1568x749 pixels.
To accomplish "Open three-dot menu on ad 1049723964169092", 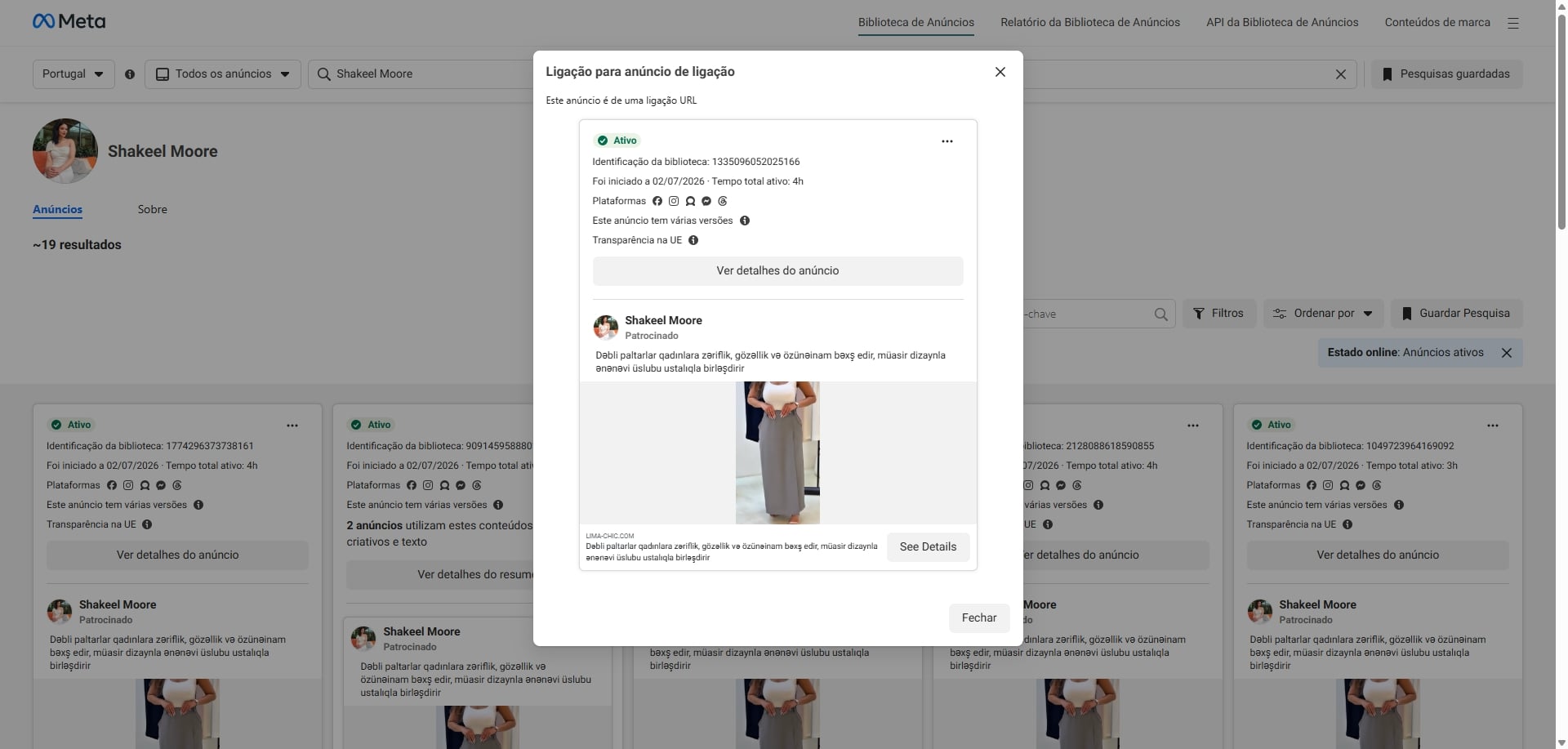I will point(1493,426).
